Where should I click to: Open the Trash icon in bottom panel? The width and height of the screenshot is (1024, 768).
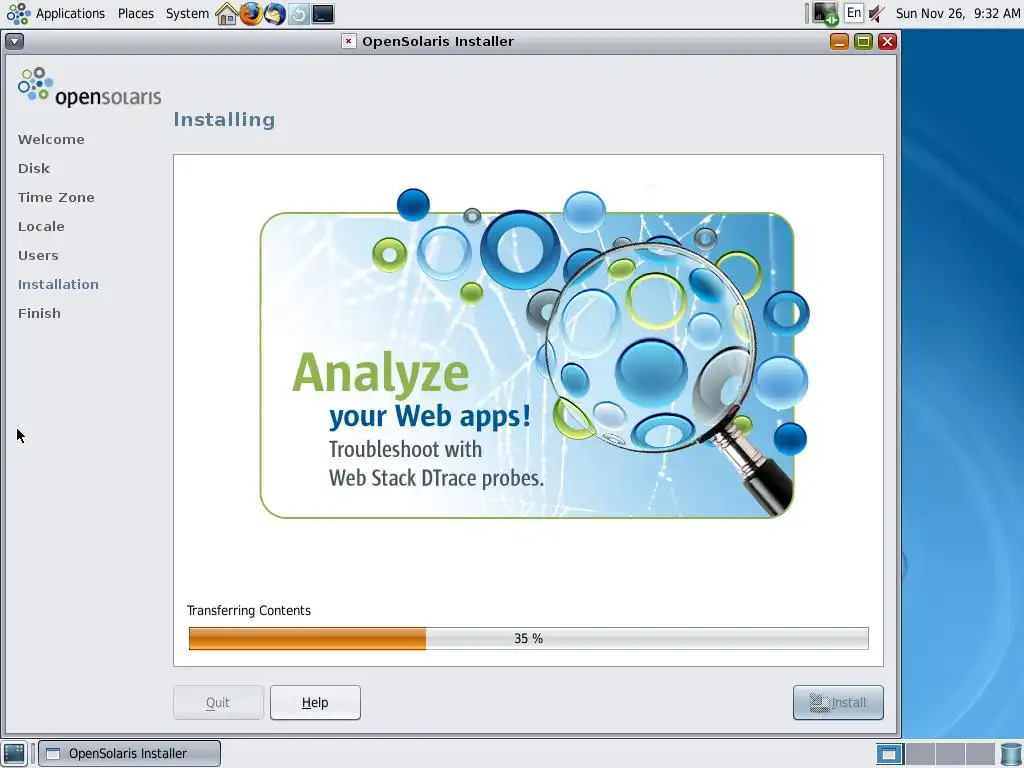click(1011, 754)
